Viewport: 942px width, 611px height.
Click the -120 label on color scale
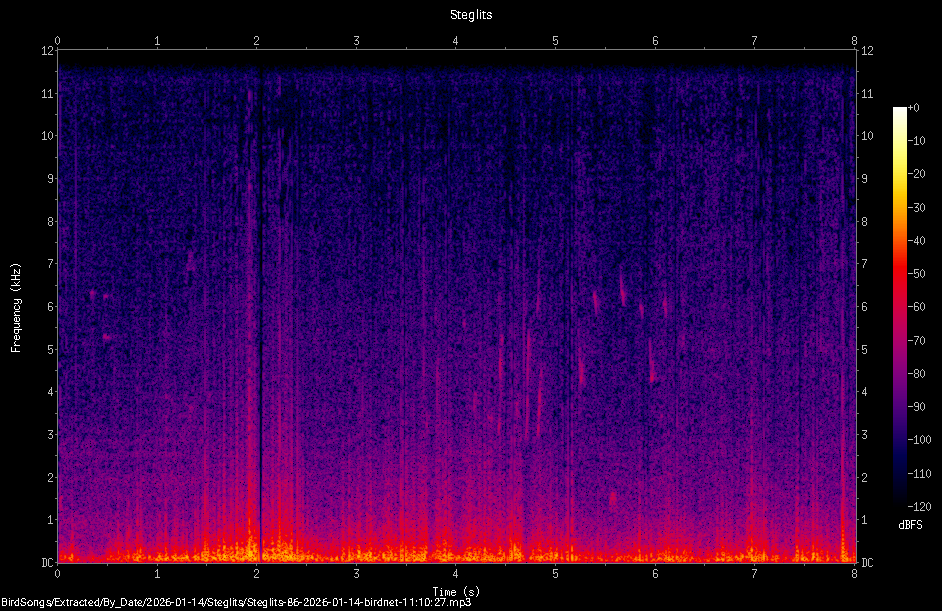point(919,506)
